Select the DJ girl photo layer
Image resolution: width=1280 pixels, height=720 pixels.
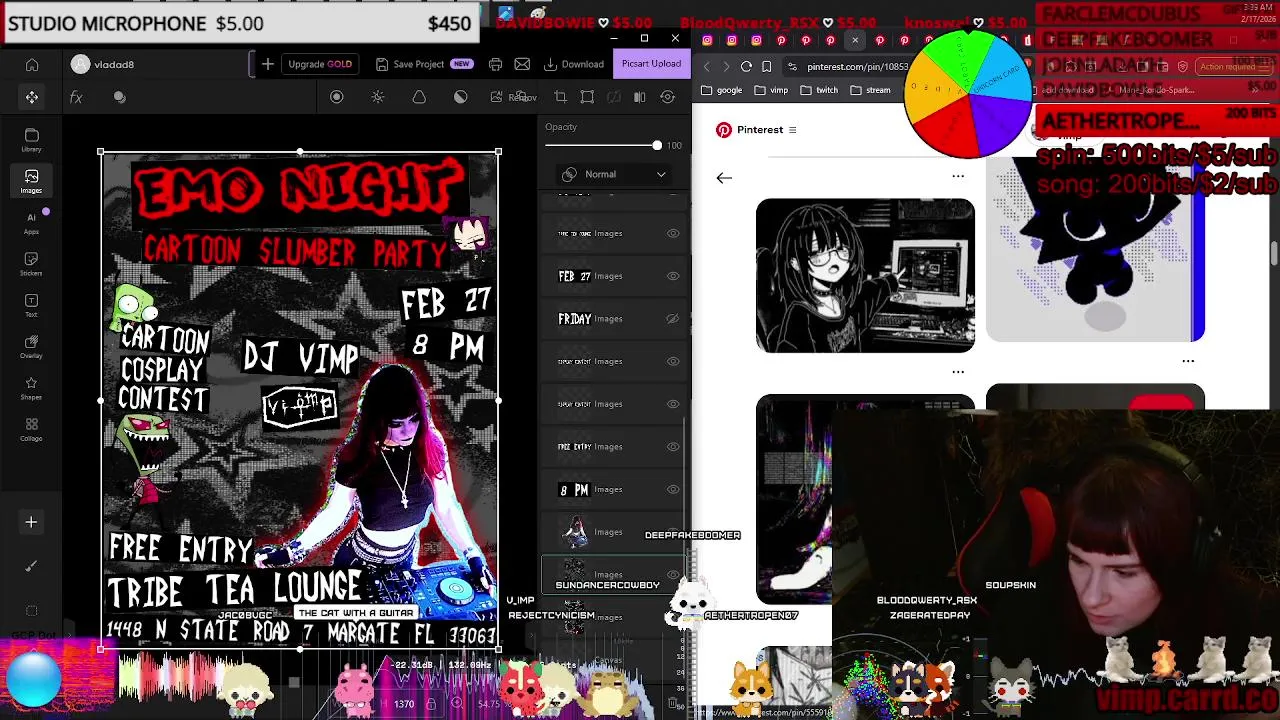pyautogui.click(x=614, y=532)
